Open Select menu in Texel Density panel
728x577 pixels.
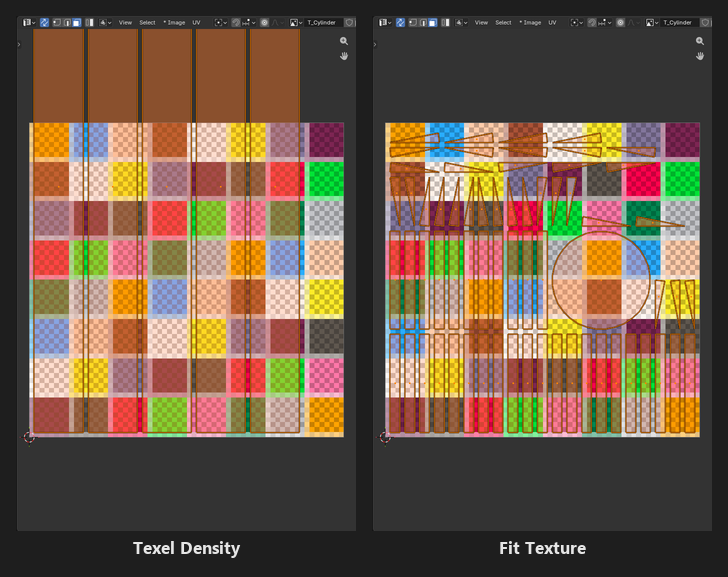[x=147, y=22]
